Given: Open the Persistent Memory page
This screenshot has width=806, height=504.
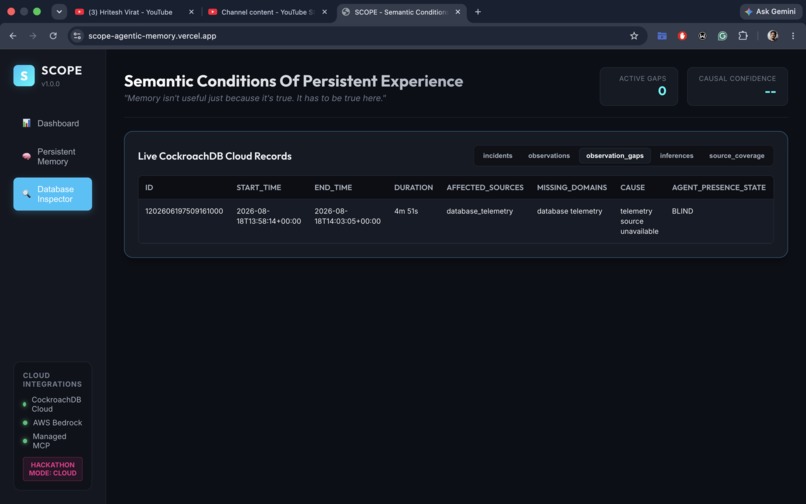Looking at the screenshot, I should point(52,156).
